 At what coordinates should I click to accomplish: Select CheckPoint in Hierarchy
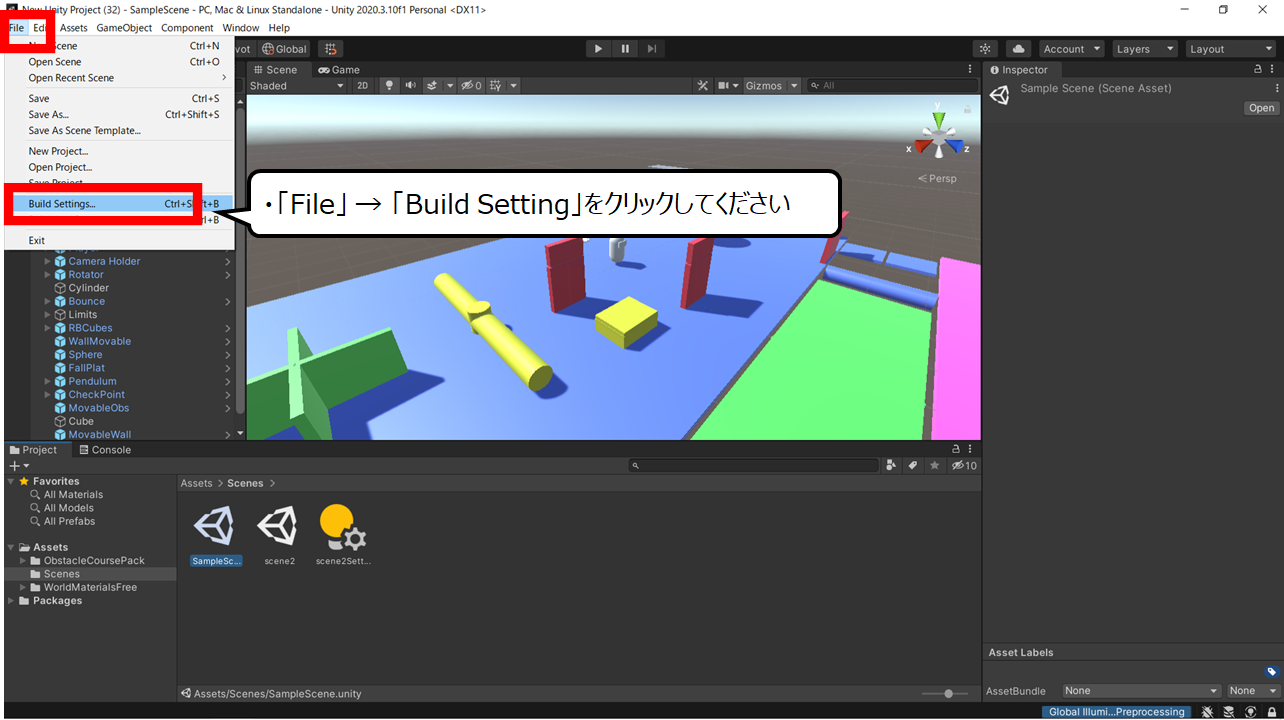97,395
